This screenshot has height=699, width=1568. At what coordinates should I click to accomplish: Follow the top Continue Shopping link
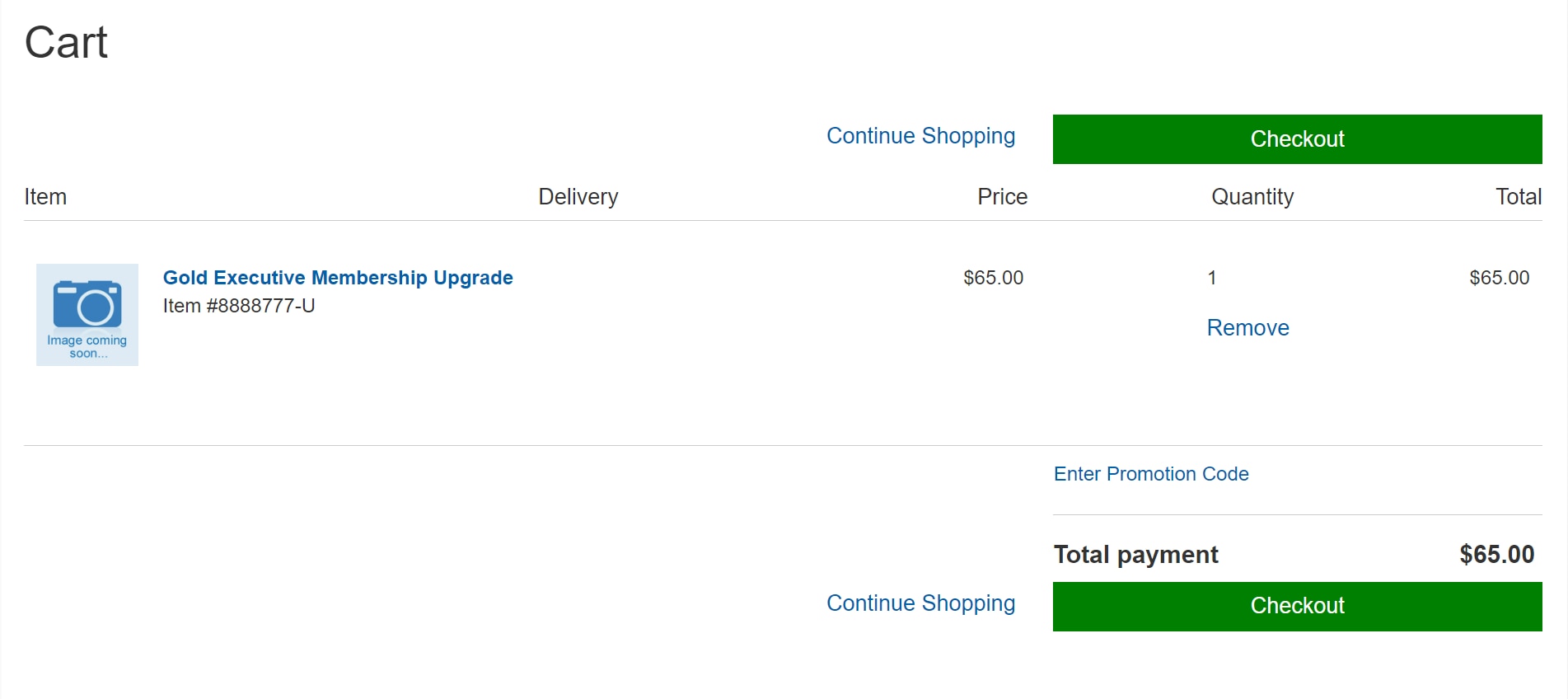(x=920, y=136)
